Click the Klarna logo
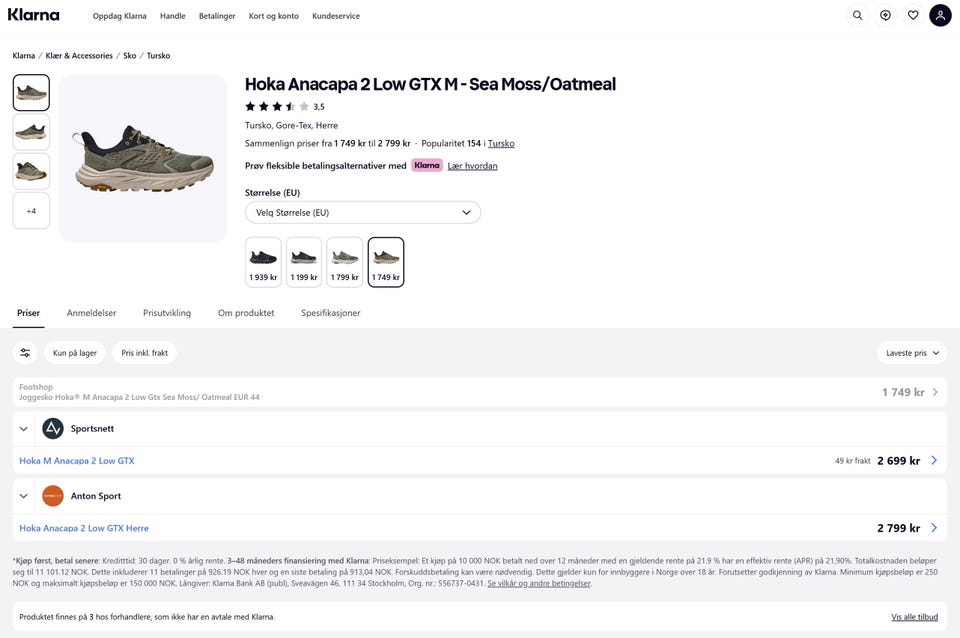The image size is (960, 638). pyautogui.click(x=34, y=15)
